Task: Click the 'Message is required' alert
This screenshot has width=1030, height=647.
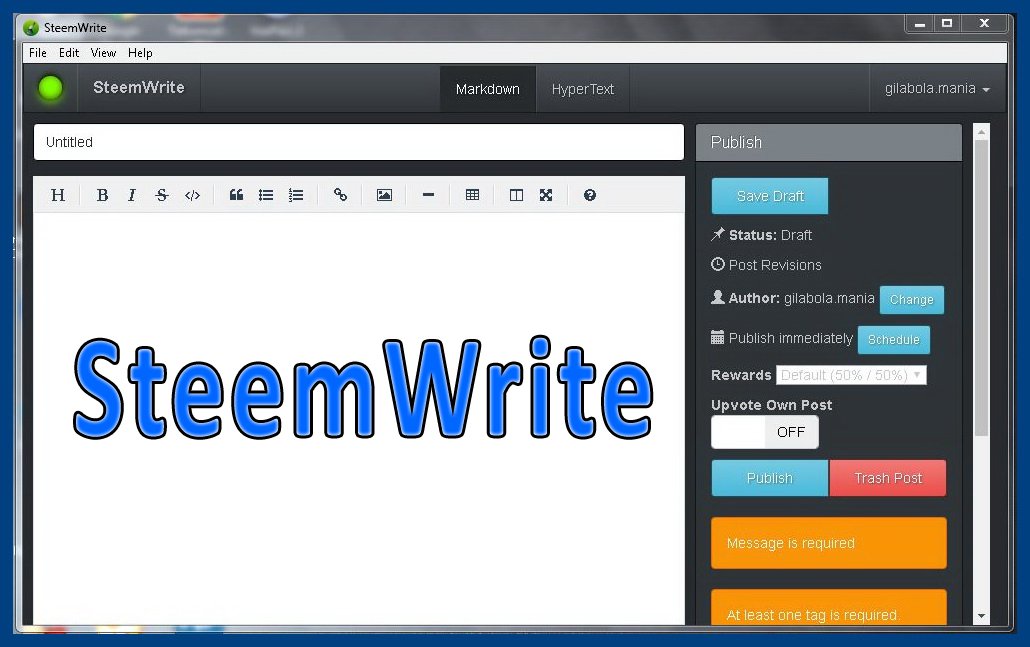Action: (829, 543)
